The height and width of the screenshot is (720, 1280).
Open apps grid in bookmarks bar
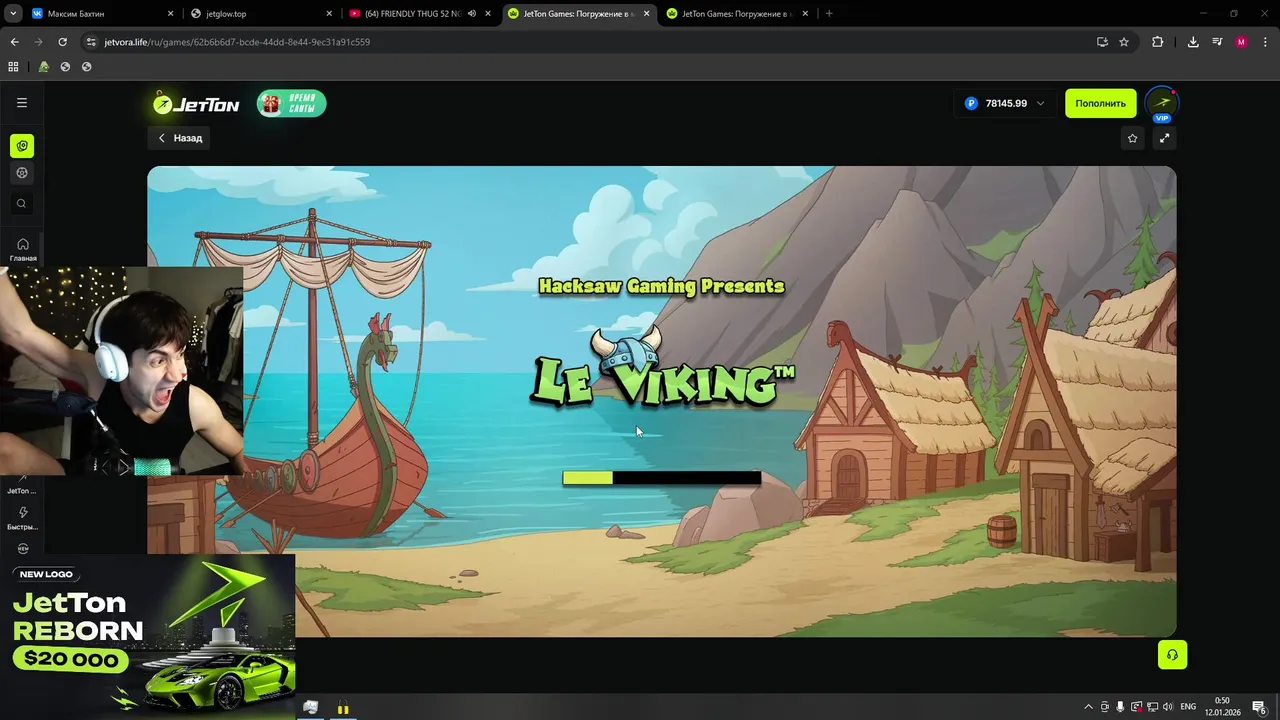[13, 67]
